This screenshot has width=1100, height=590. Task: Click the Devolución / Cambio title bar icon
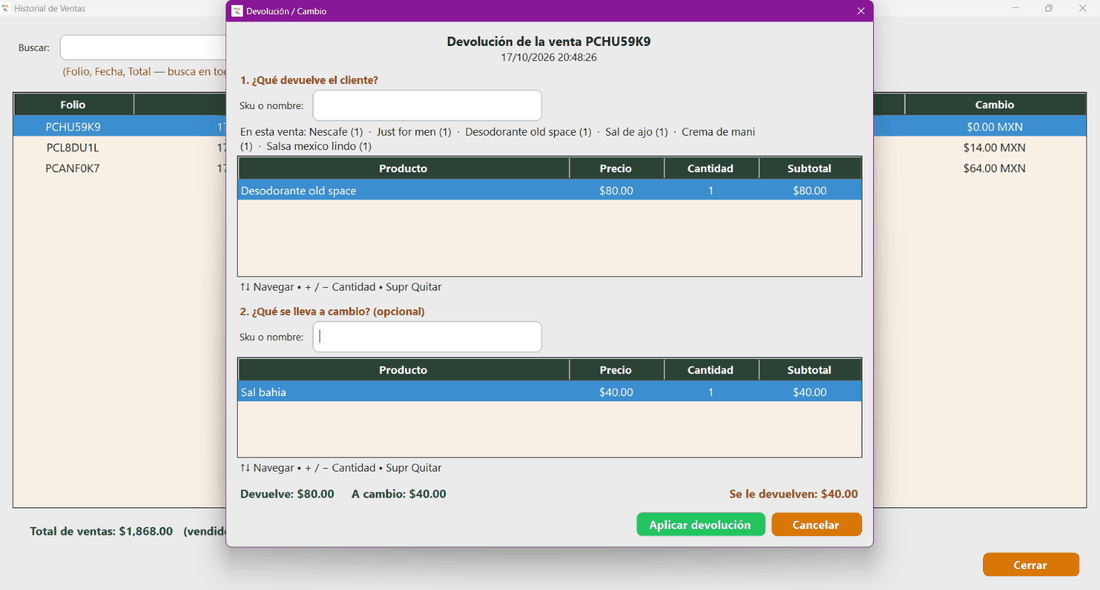pyautogui.click(x=236, y=11)
